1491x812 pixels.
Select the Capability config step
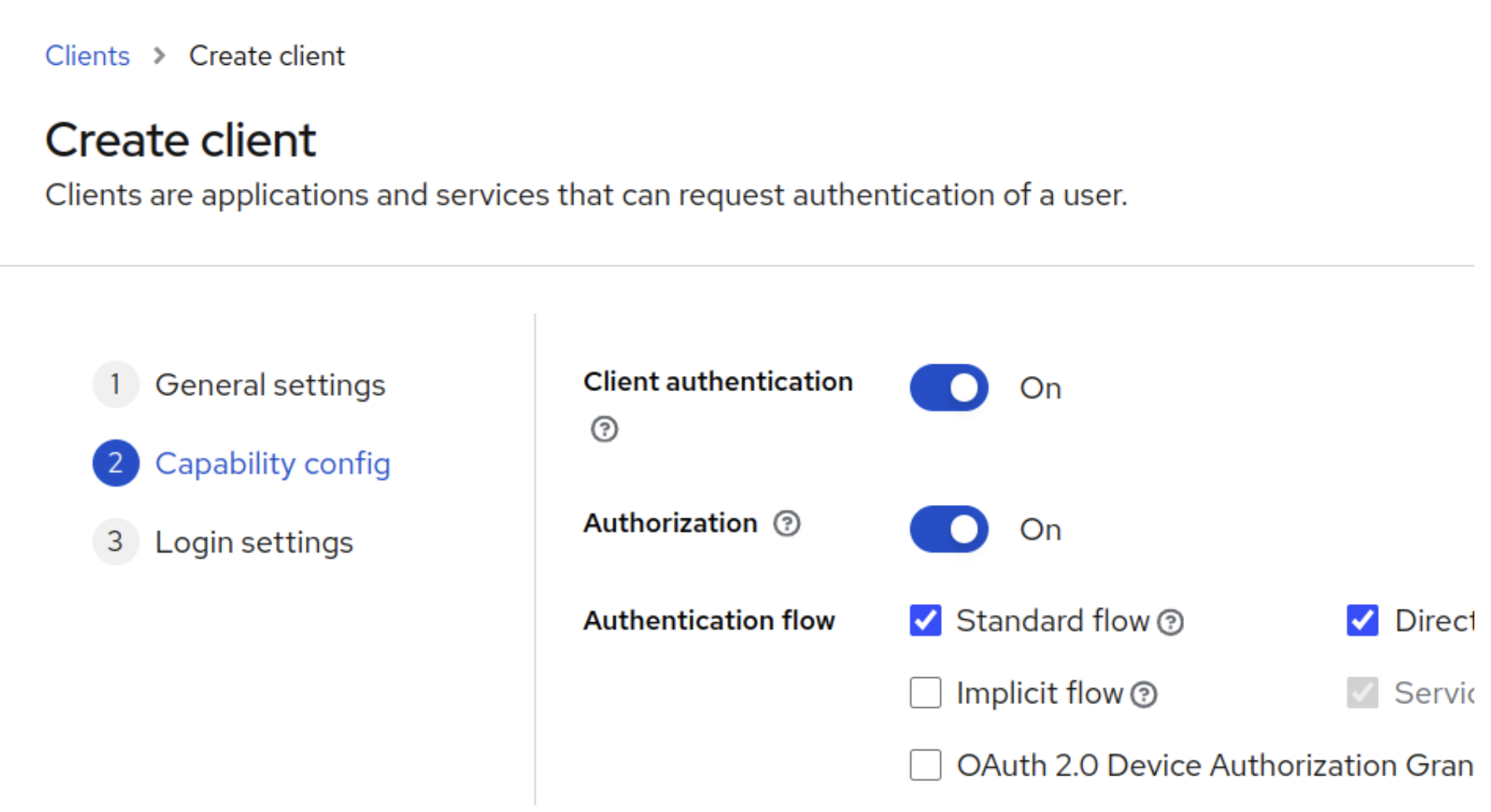pyautogui.click(x=272, y=463)
